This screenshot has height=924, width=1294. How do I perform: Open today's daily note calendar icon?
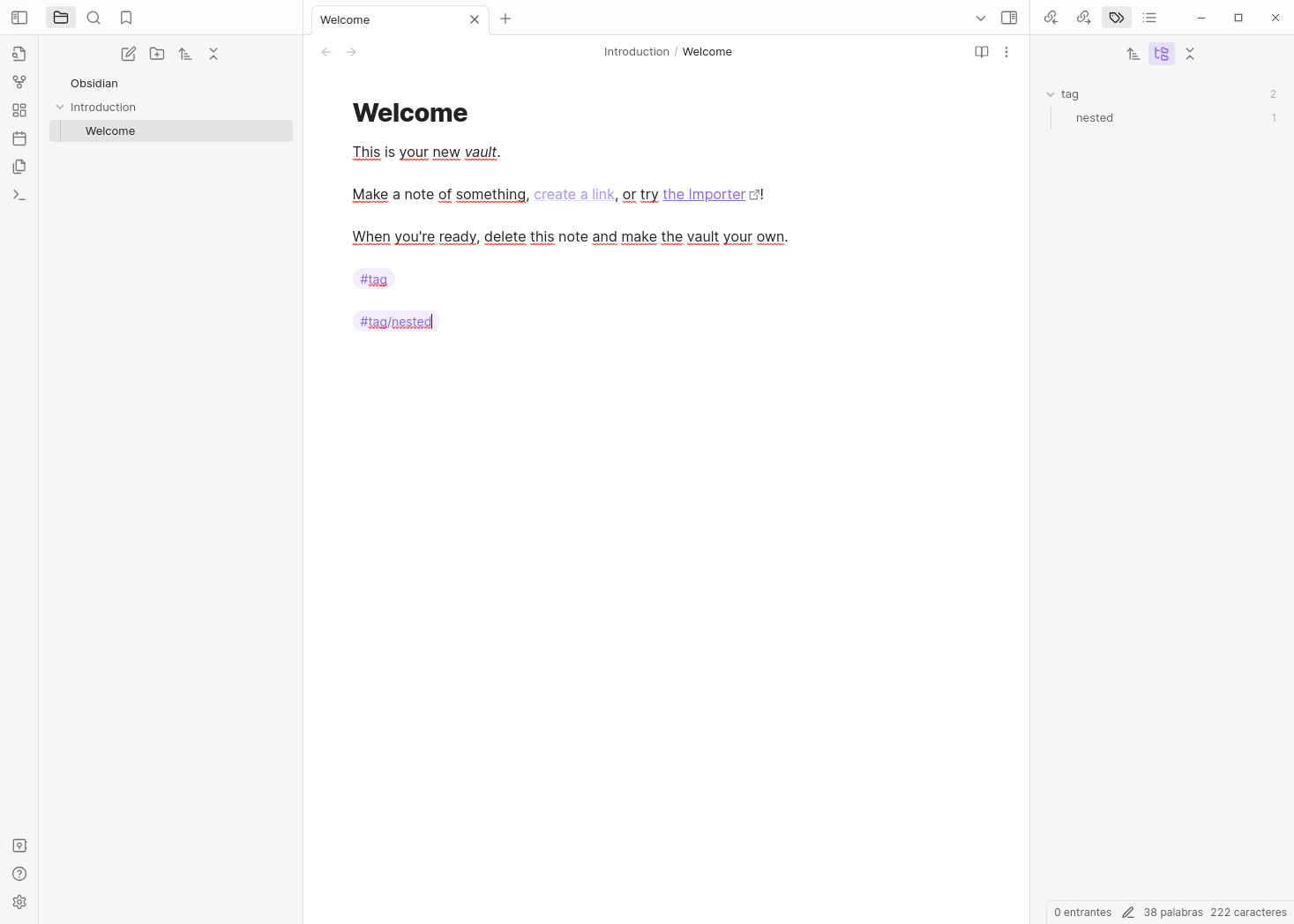point(19,138)
